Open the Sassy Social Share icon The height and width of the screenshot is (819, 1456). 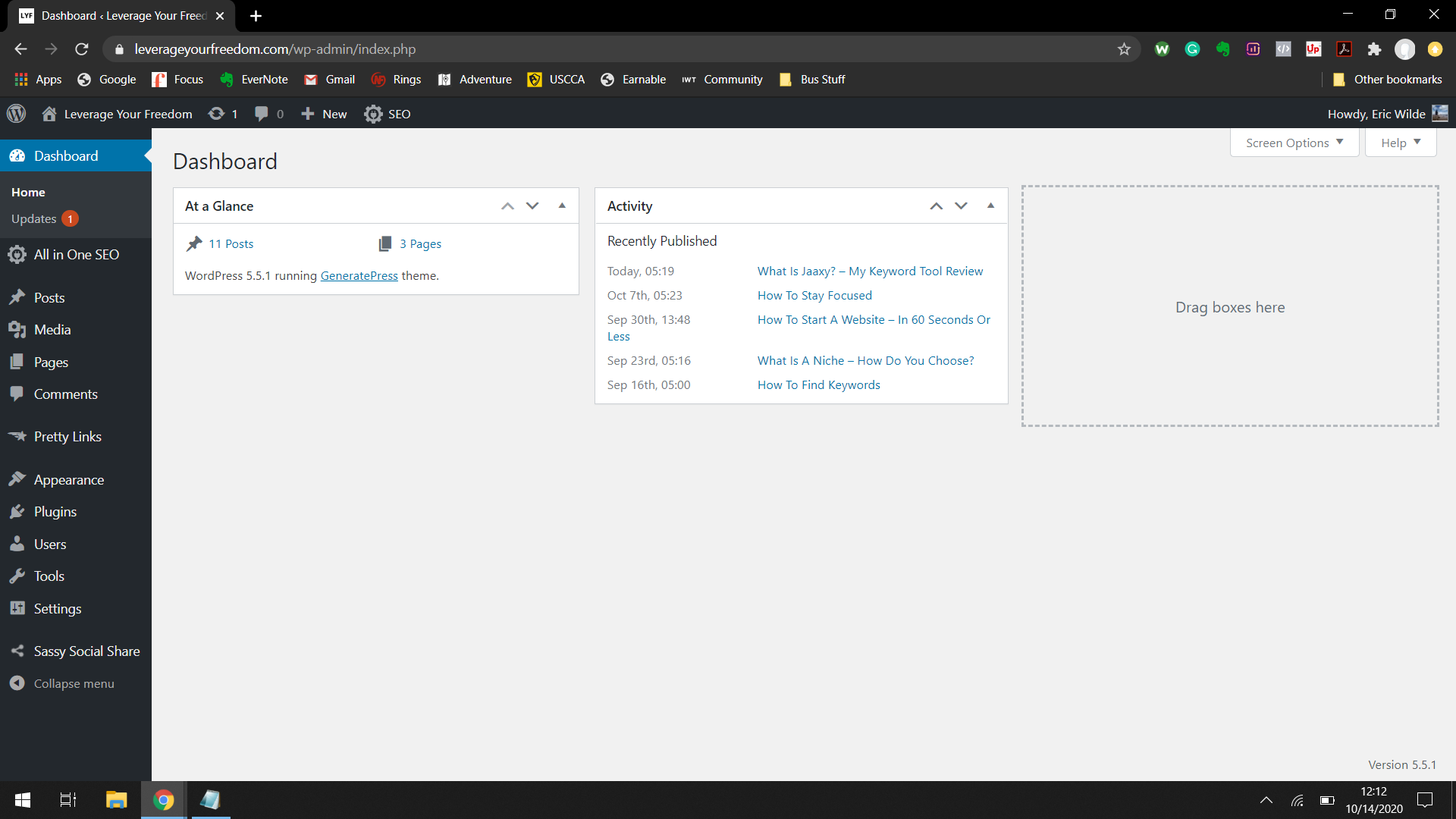tap(17, 650)
